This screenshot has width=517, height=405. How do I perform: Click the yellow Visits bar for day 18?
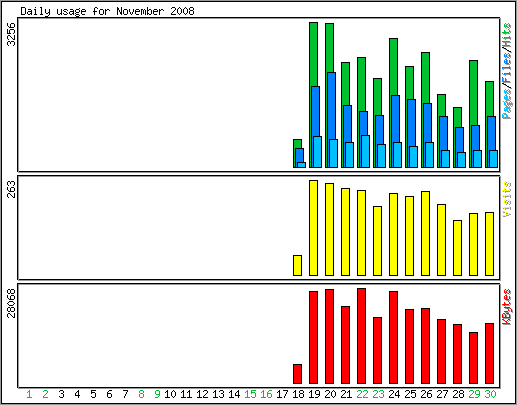pyautogui.click(x=297, y=265)
